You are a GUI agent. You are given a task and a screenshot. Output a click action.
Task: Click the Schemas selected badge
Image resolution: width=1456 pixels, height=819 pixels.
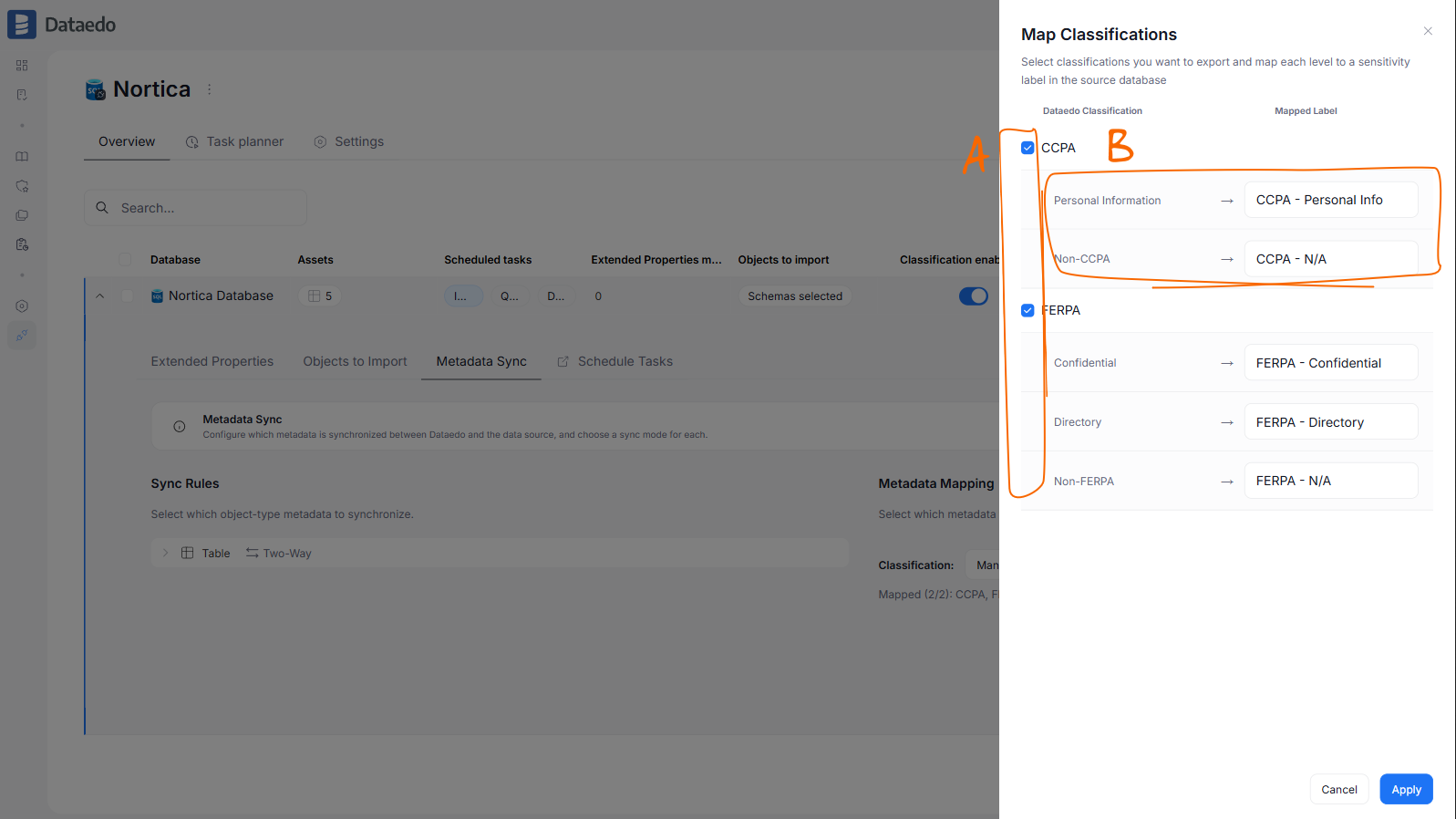tap(795, 295)
